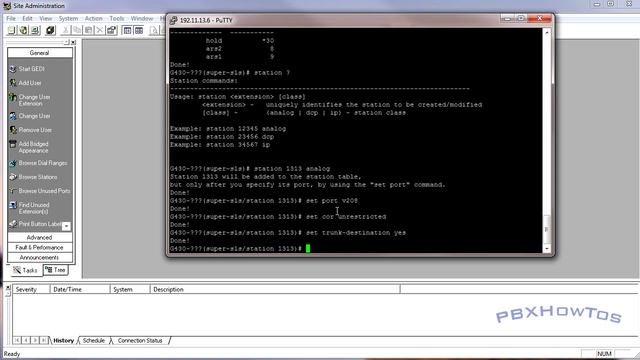Sort by the Description column header

275,289
